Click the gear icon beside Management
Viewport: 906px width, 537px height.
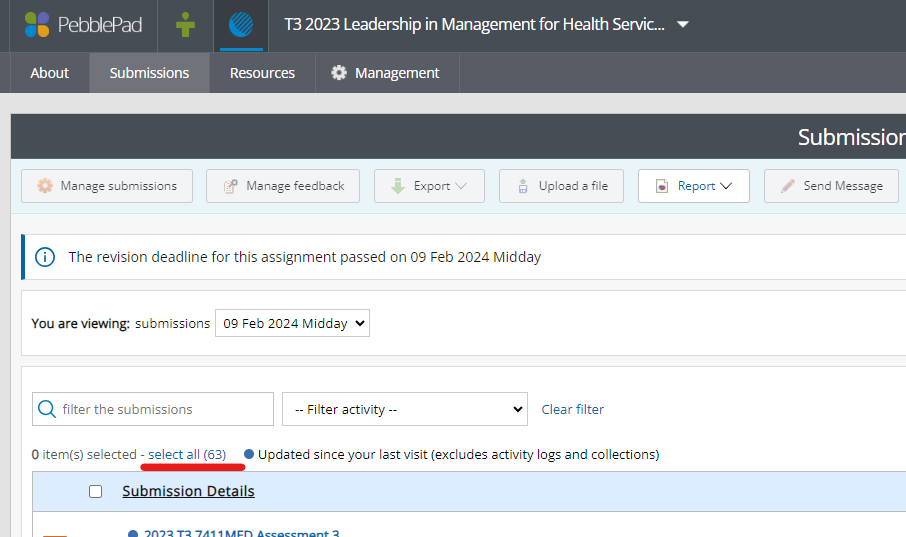[x=339, y=73]
